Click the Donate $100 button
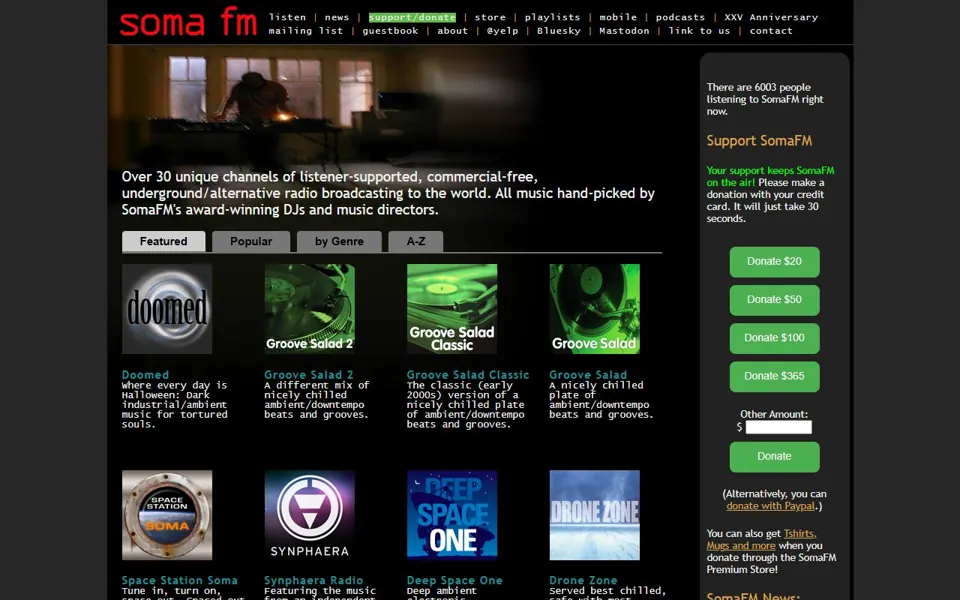 pos(774,338)
